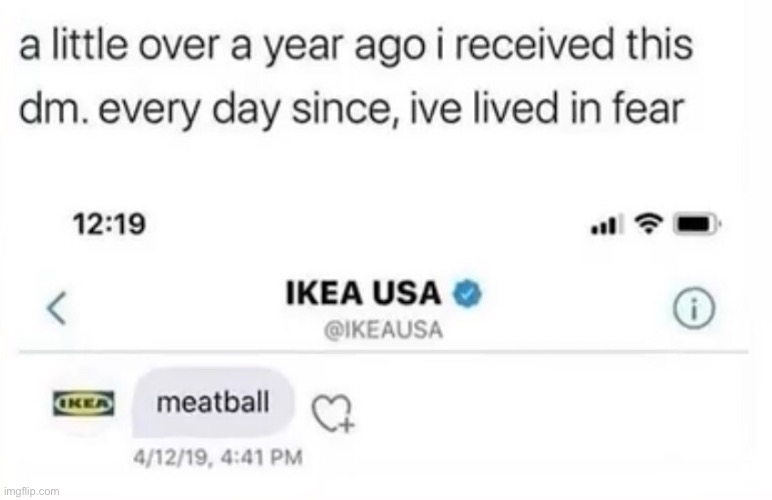Click the word meatball inside the bubble

point(213,403)
